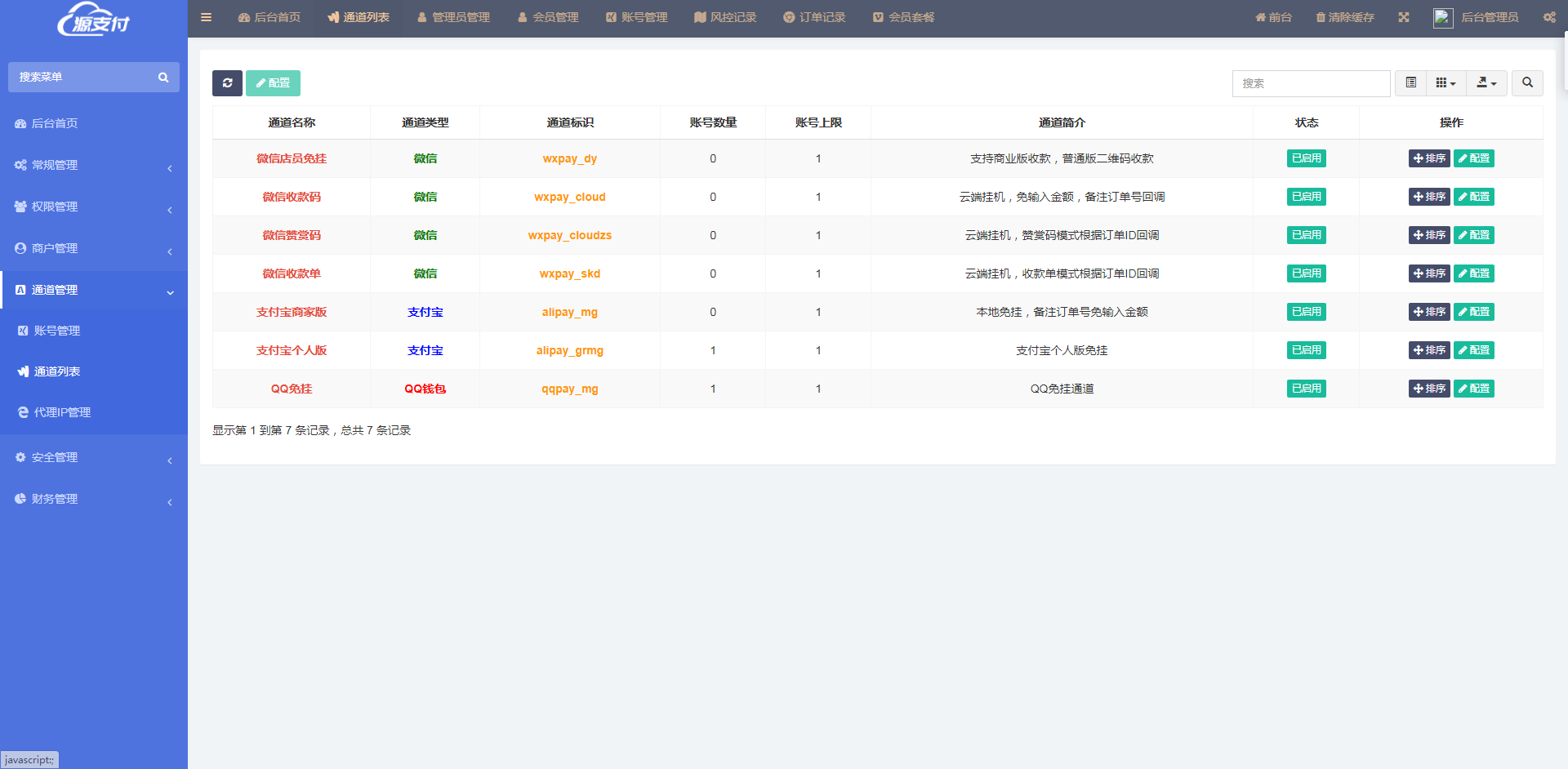Expand 商户管理 sidebar menu

pos(94,248)
